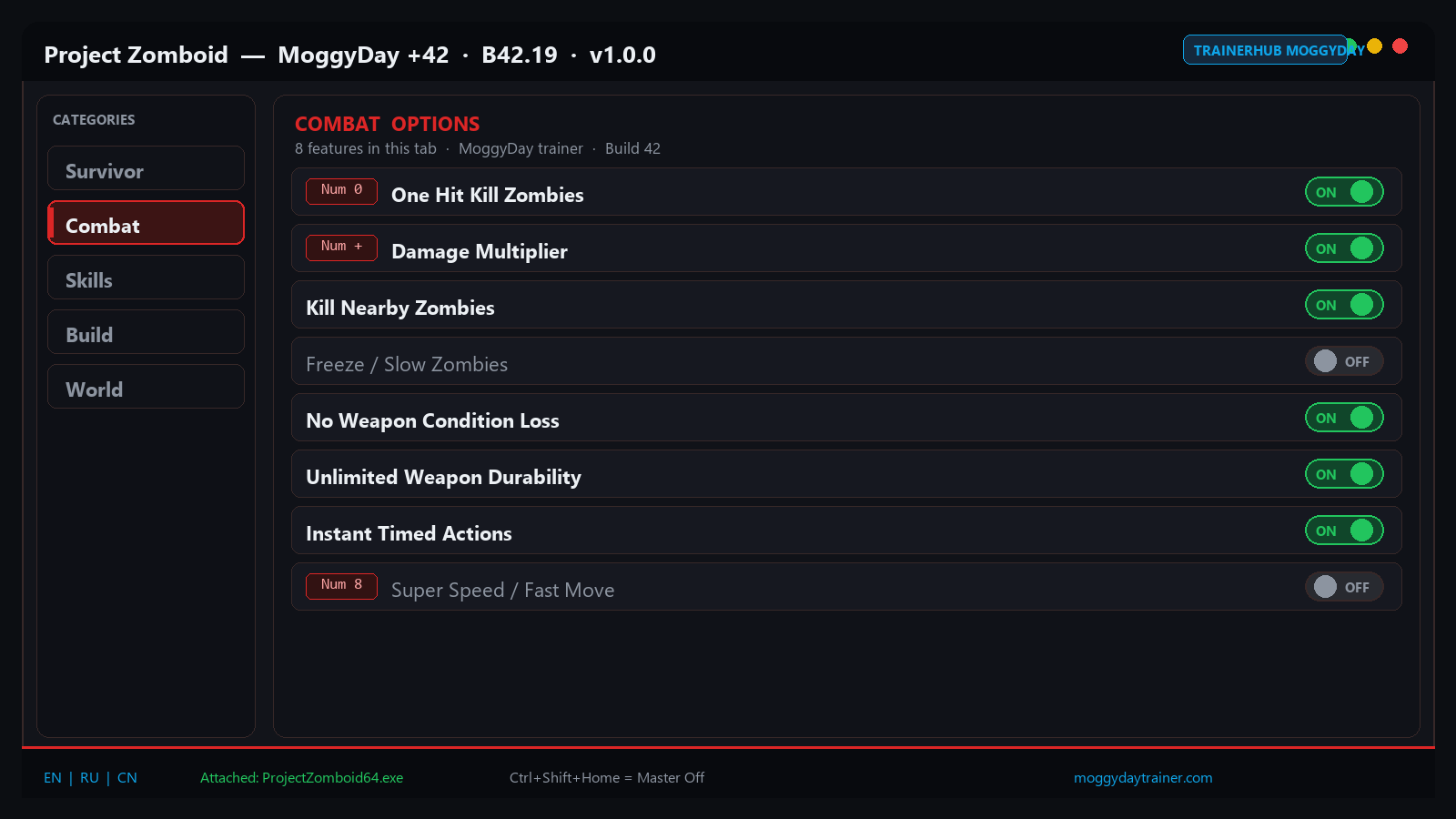Screen dimensions: 1456x819
Task: Click the Num 8 hotkey badge
Action: click(341, 585)
